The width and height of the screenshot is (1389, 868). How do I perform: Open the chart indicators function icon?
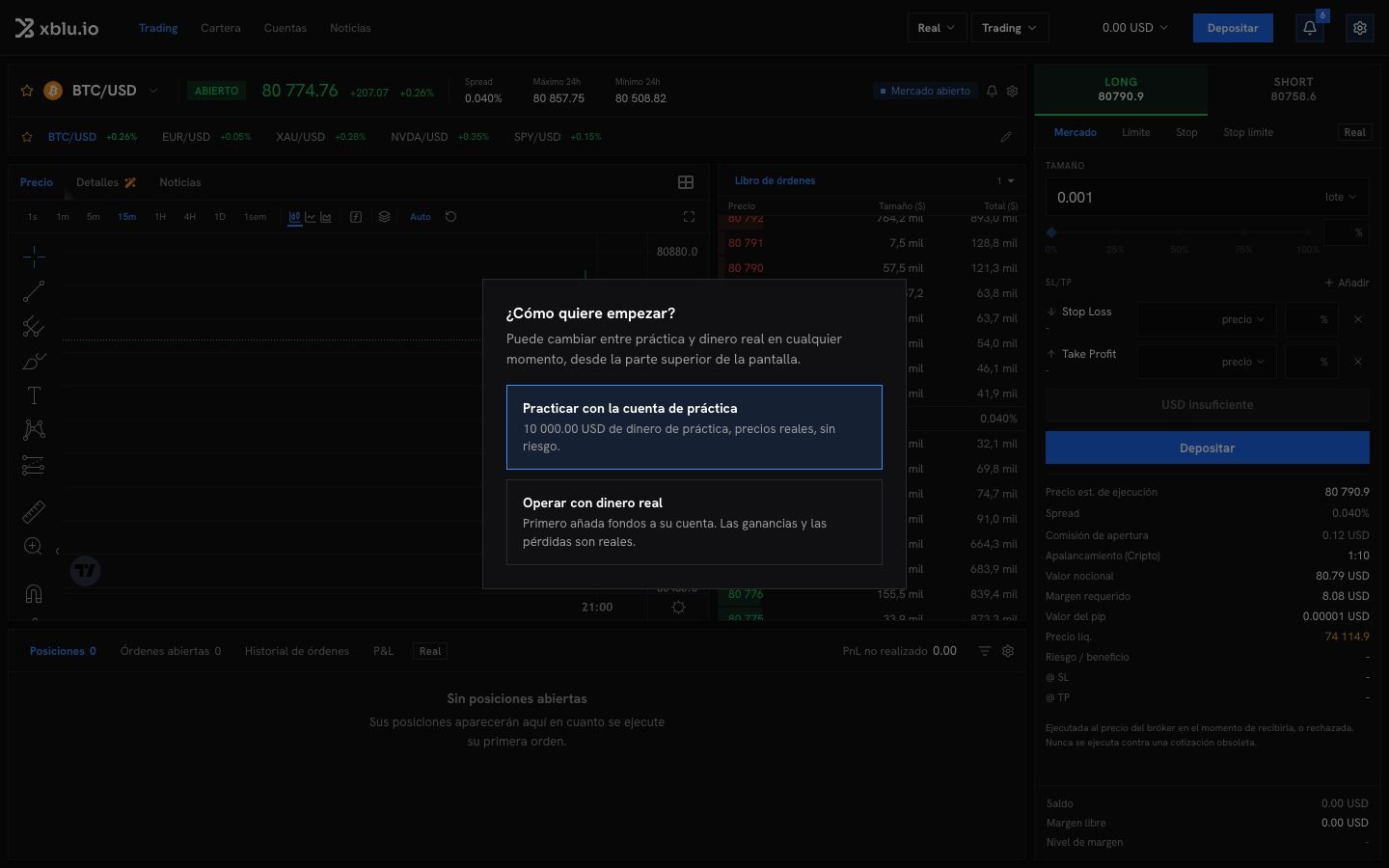click(x=356, y=217)
